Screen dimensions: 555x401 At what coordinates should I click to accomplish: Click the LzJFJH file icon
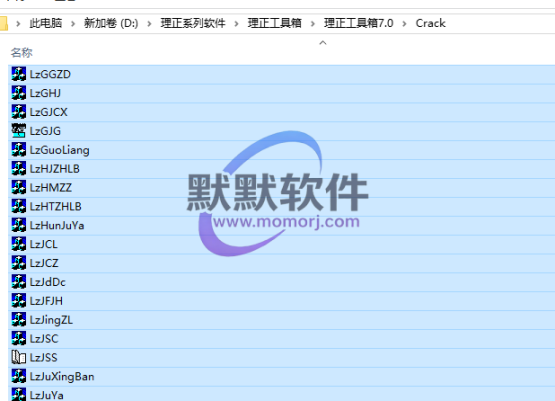click(x=18, y=301)
